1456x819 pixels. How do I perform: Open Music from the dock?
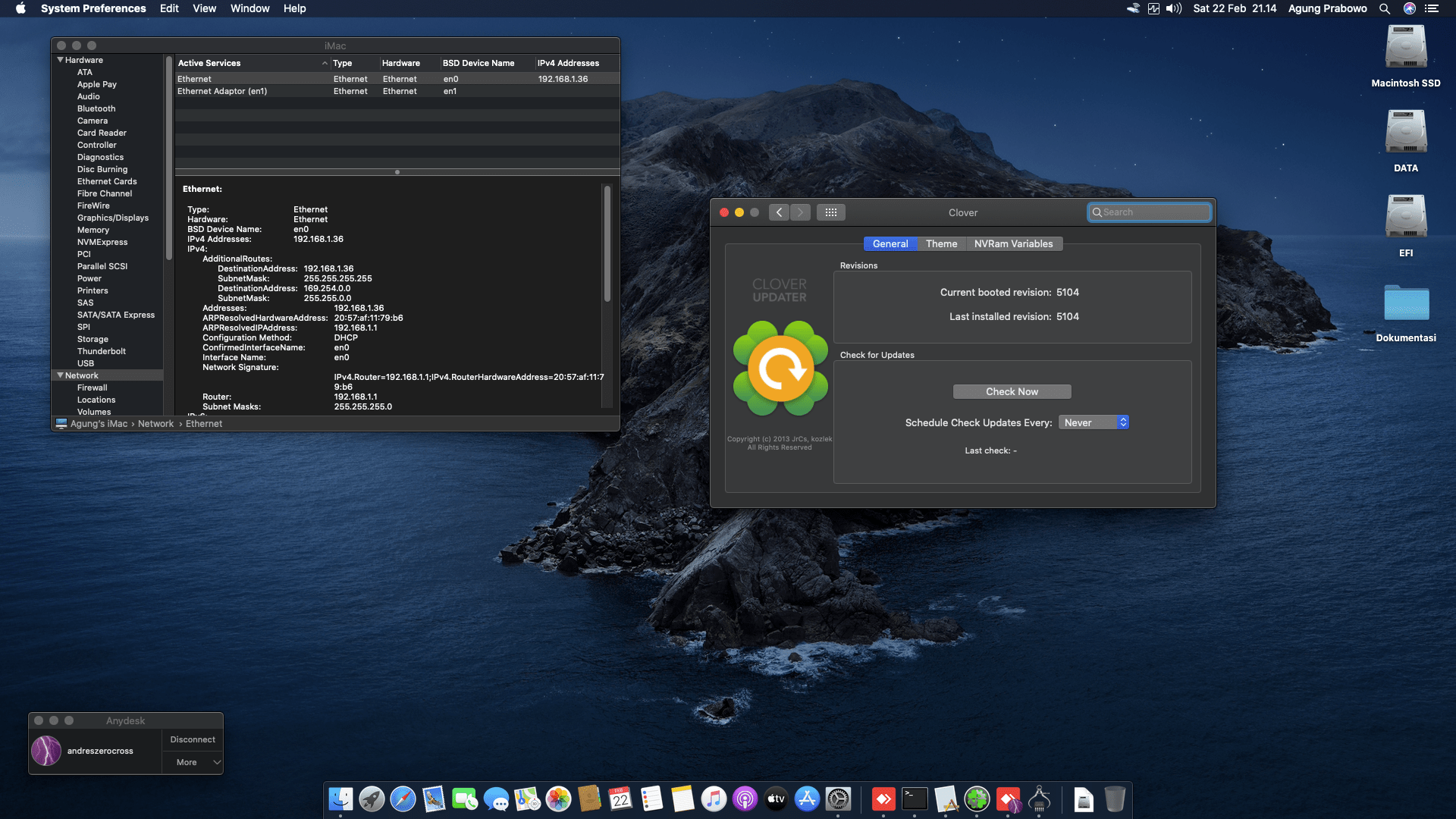click(x=714, y=799)
